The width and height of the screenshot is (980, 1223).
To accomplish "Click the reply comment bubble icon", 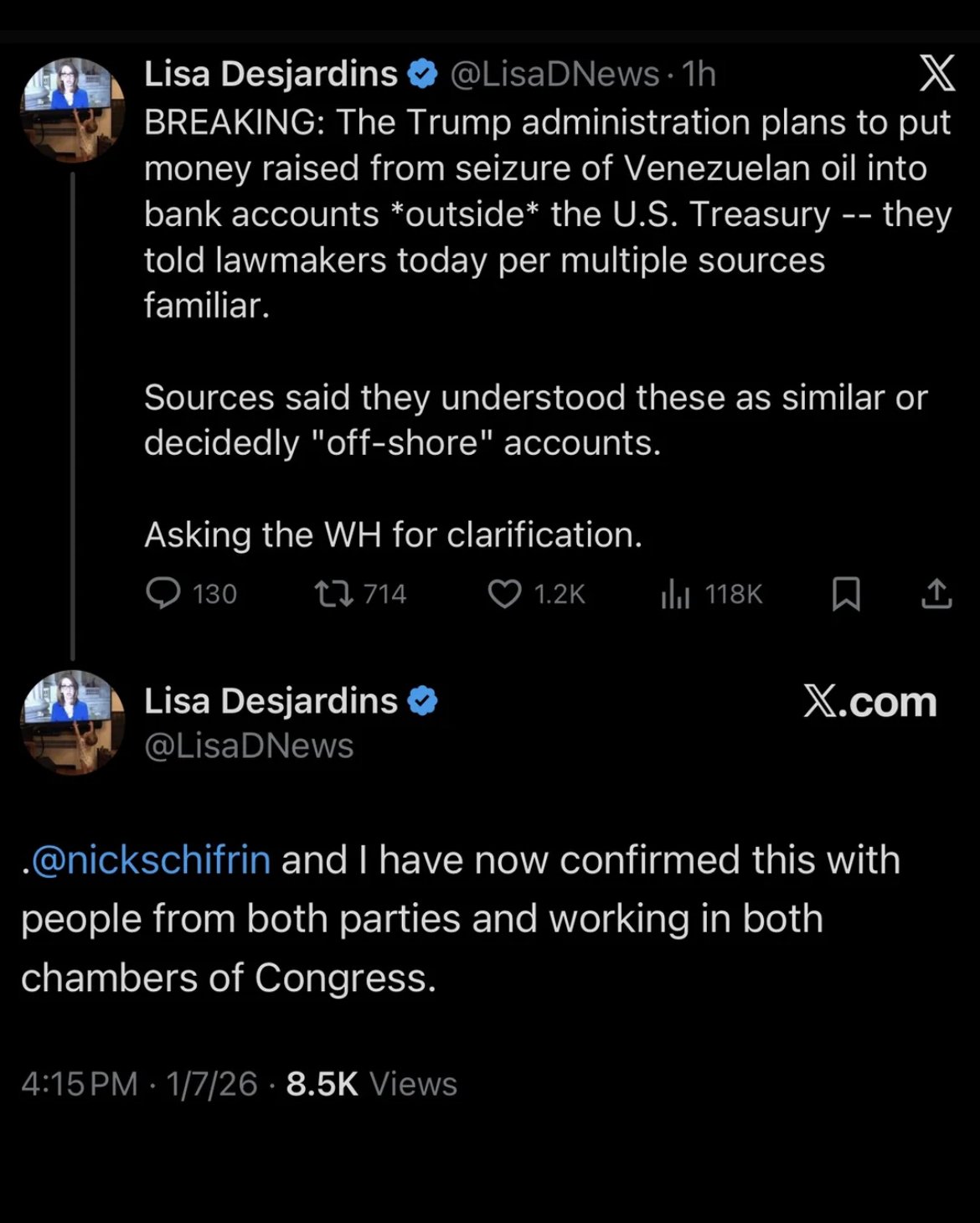I will coord(163,593).
